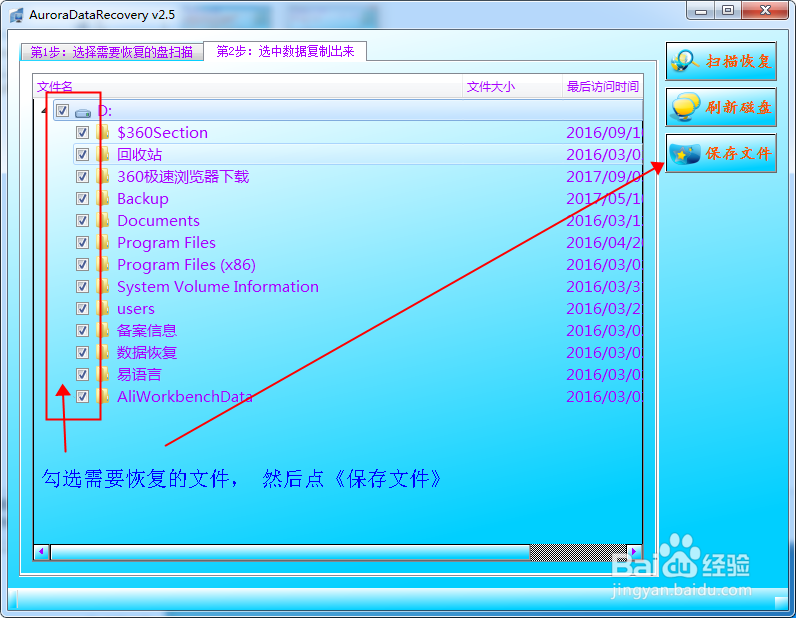This screenshot has height=618, width=796.
Task: Uncheck the Backup folder checkbox
Action: (82, 199)
